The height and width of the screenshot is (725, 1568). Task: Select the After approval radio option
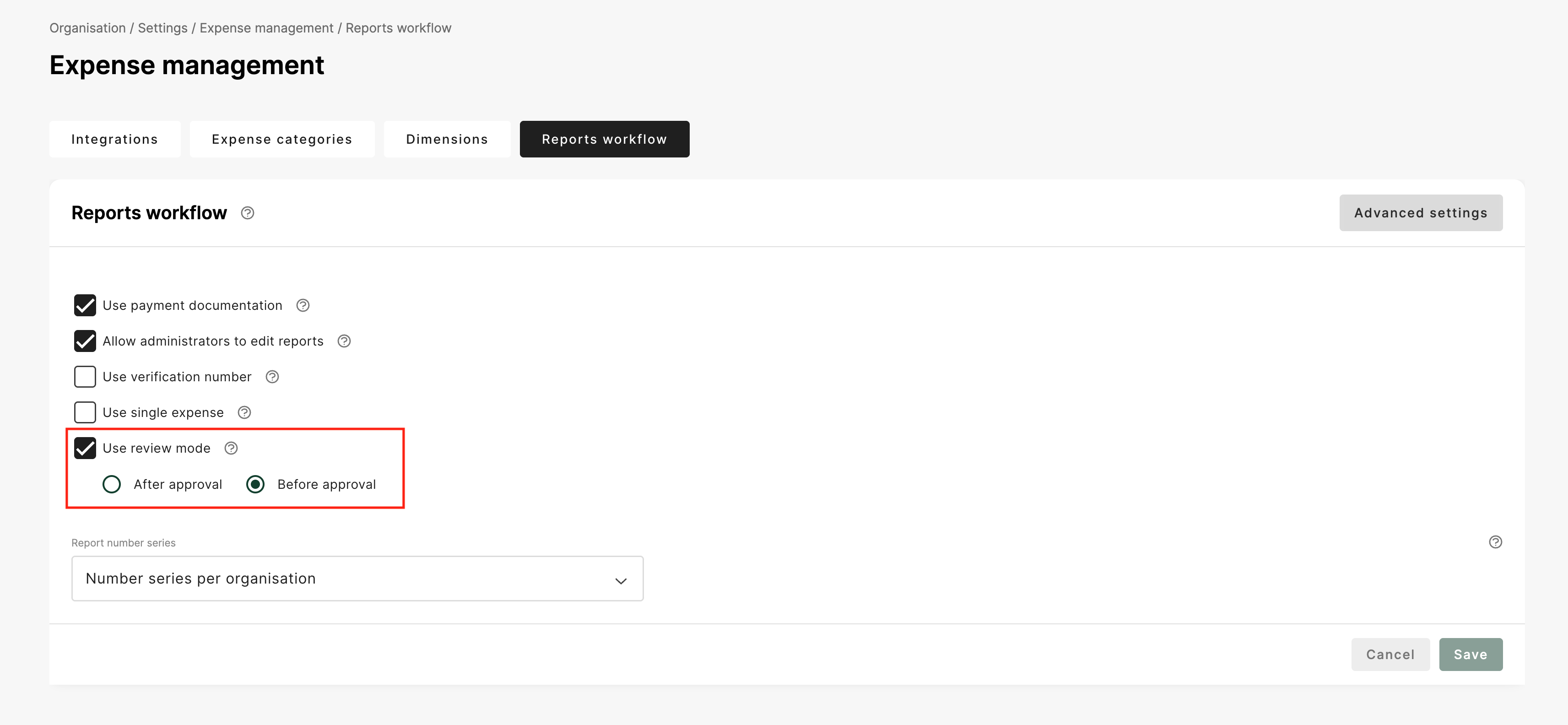[111, 485]
